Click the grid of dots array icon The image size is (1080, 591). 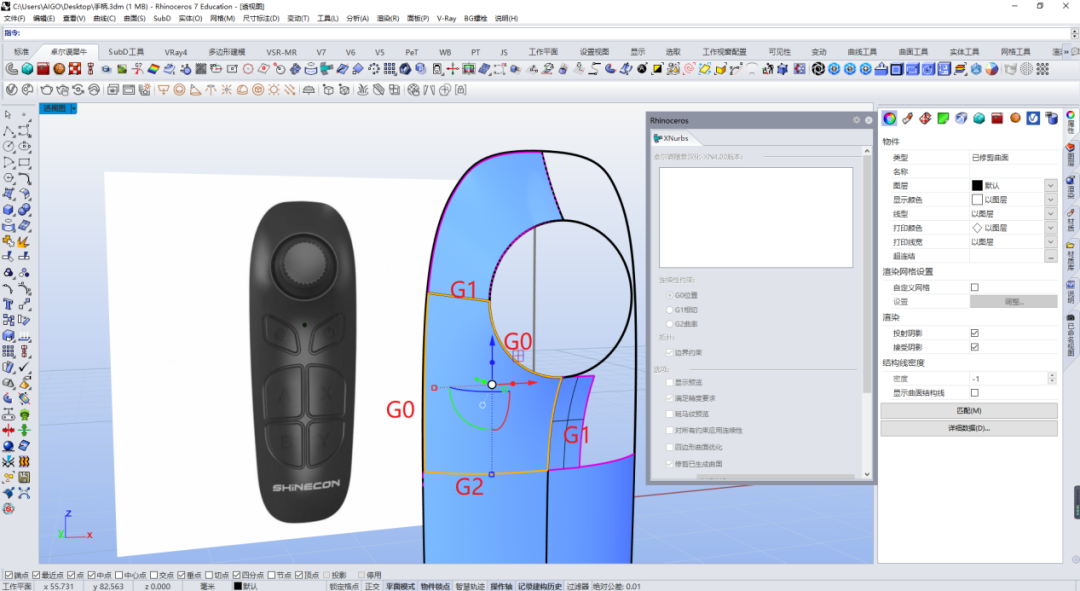click(390, 69)
